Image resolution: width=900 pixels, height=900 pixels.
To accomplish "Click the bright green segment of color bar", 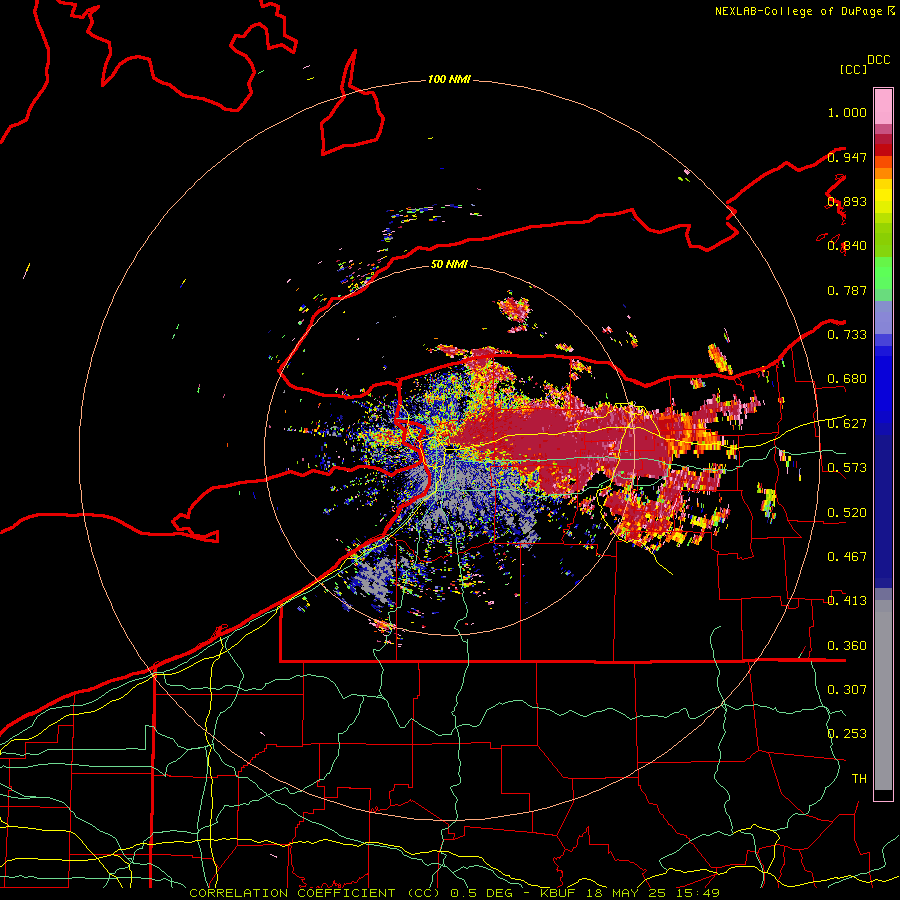I will [883, 273].
